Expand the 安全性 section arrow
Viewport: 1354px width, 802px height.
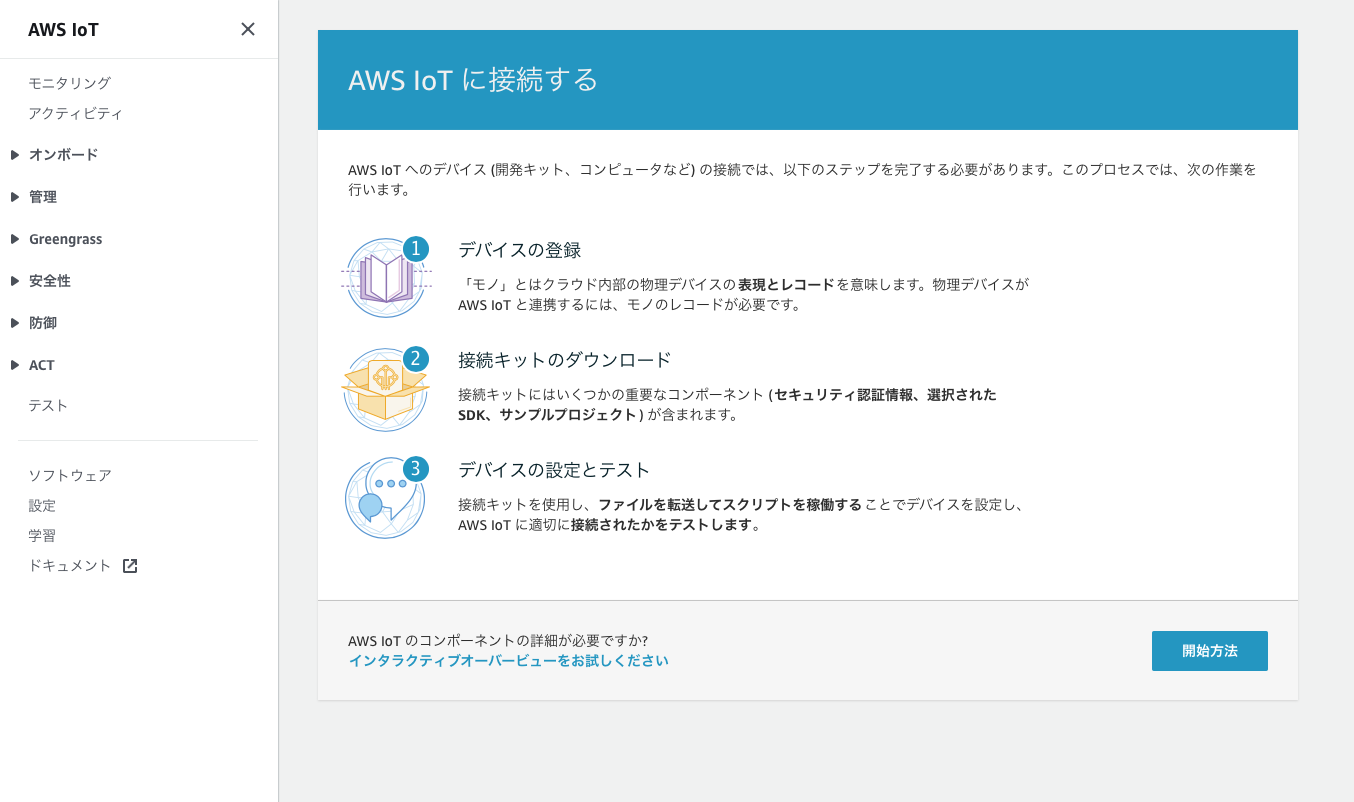click(x=15, y=281)
